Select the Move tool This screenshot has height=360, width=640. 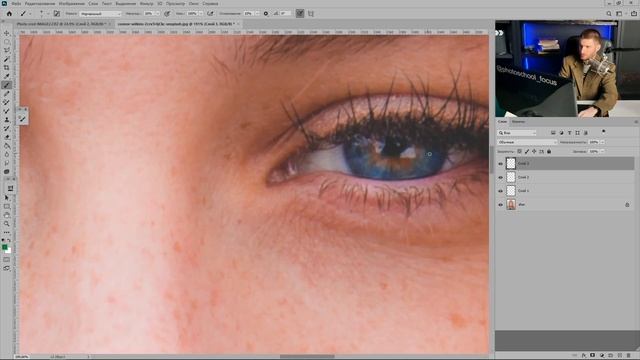pyautogui.click(x=7, y=33)
